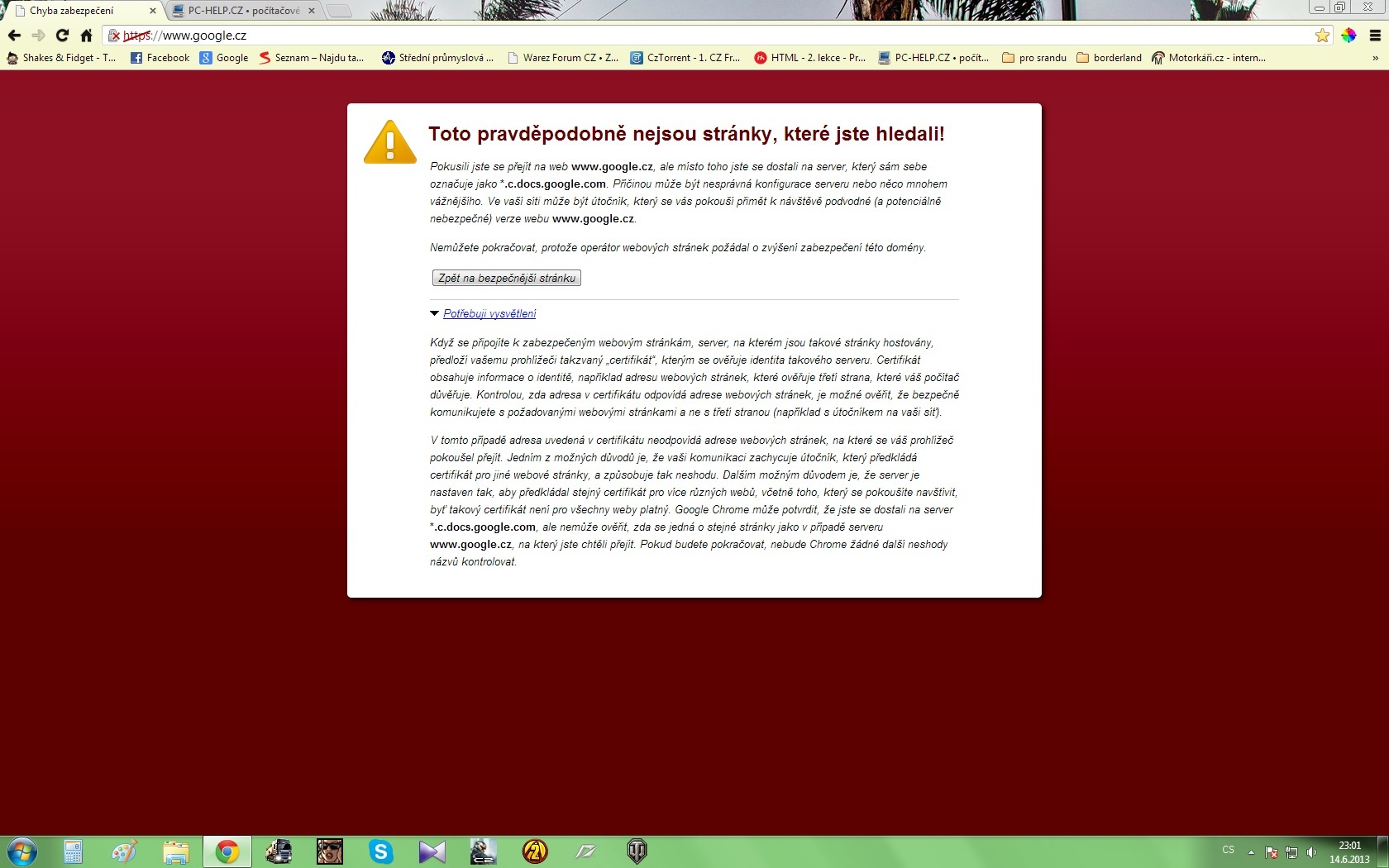
Task: Click the browser forward arrow
Action: tap(38, 36)
